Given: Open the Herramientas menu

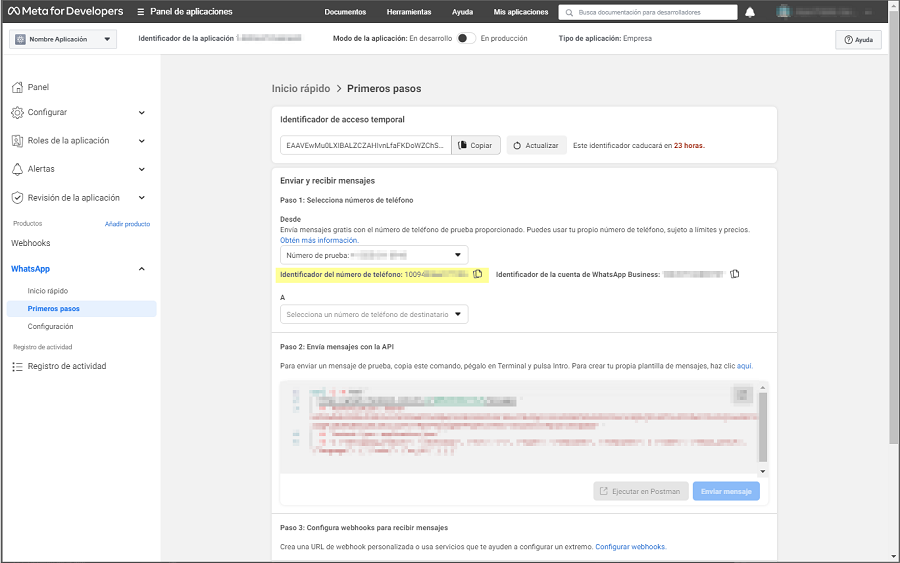Looking at the screenshot, I should point(409,12).
